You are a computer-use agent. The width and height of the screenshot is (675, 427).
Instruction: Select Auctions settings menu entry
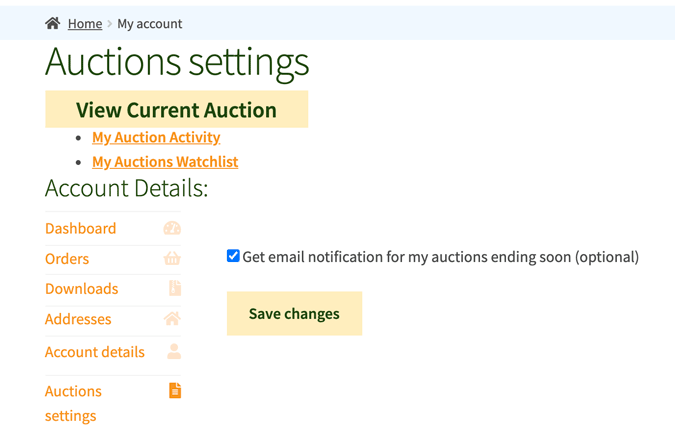point(73,403)
